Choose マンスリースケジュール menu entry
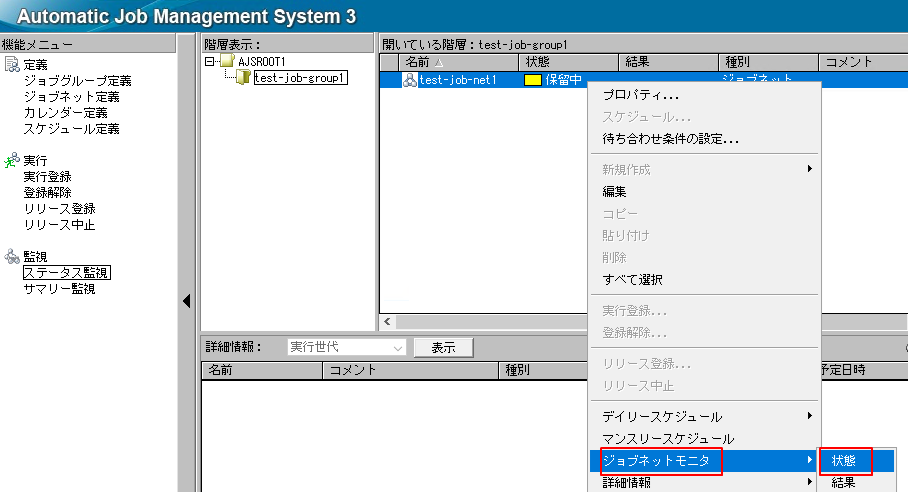 point(705,439)
